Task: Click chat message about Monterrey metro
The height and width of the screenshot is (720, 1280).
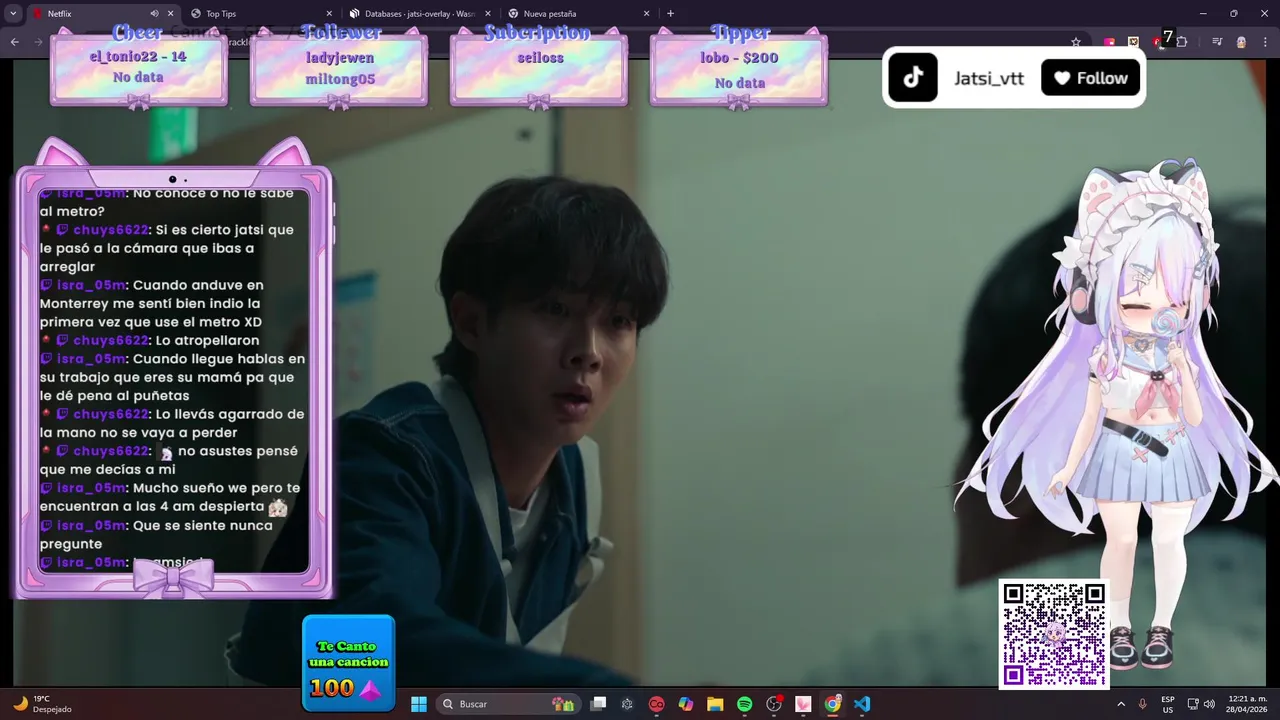Action: pyautogui.click(x=172, y=303)
